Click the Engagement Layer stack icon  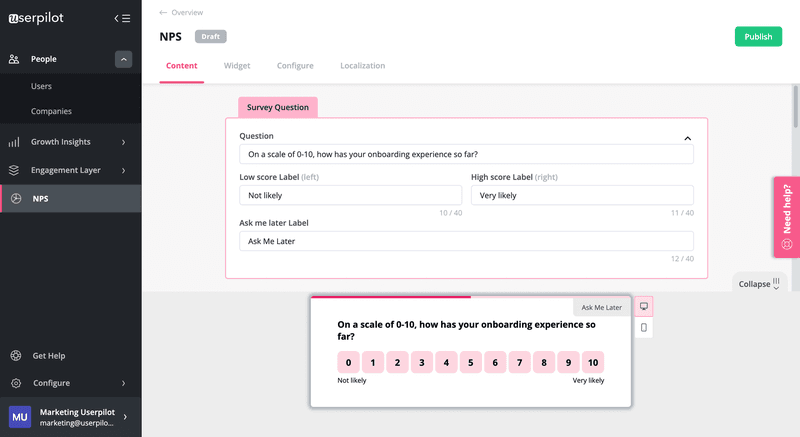tap(14, 170)
